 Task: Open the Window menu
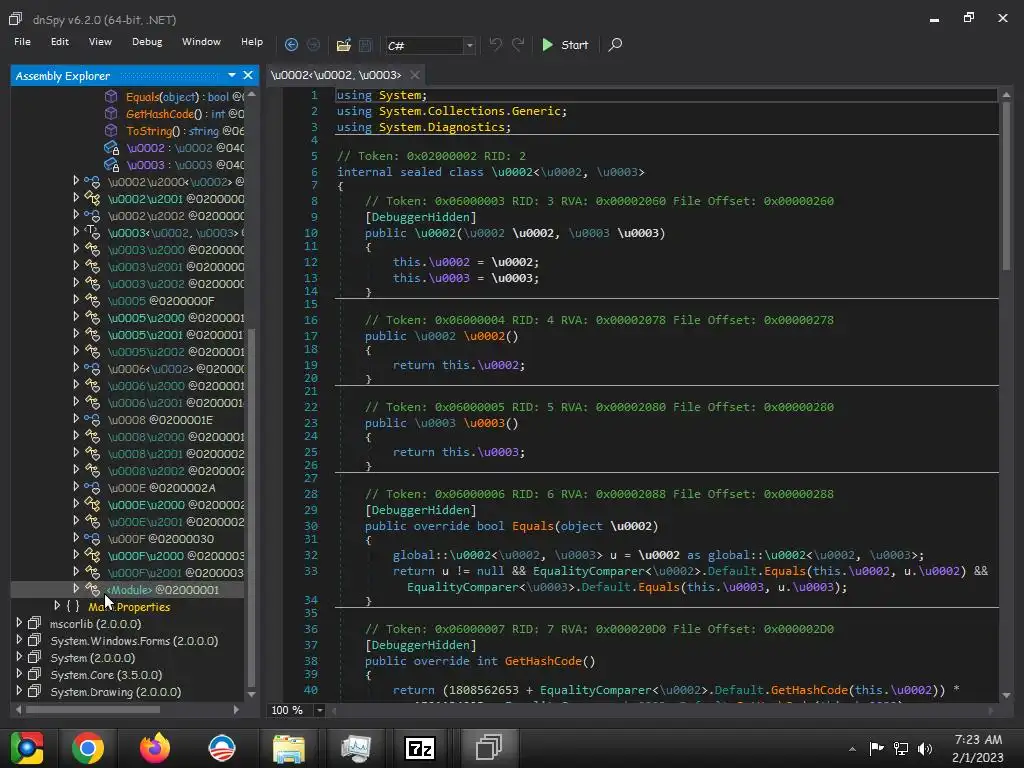[201, 42]
